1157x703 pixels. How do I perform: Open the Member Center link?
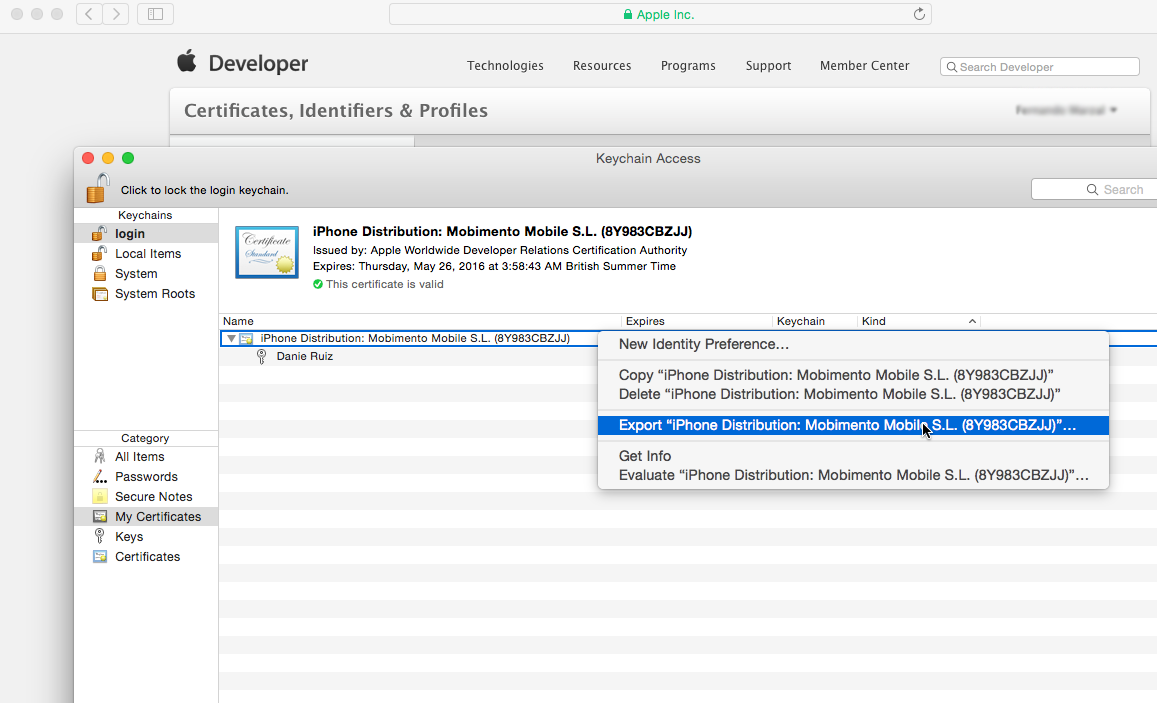coord(865,66)
